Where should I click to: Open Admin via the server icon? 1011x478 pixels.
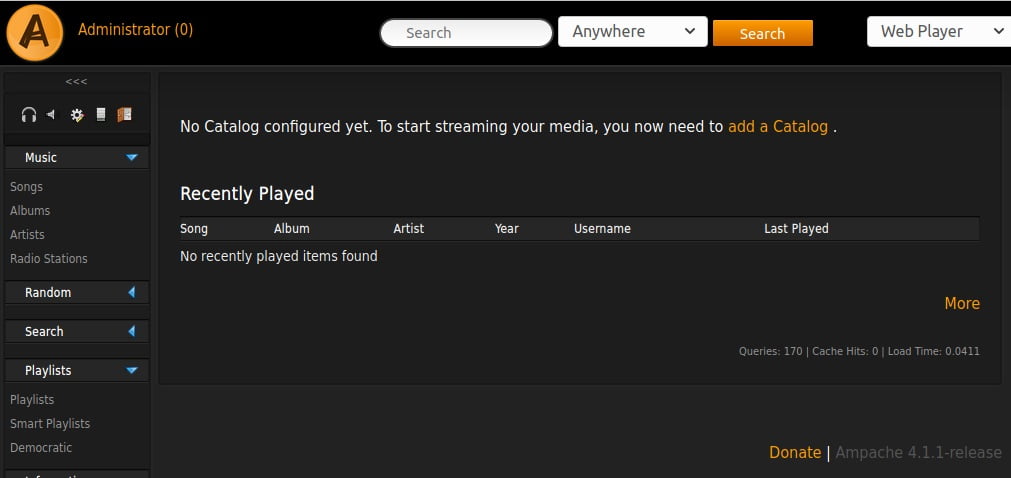(100, 115)
